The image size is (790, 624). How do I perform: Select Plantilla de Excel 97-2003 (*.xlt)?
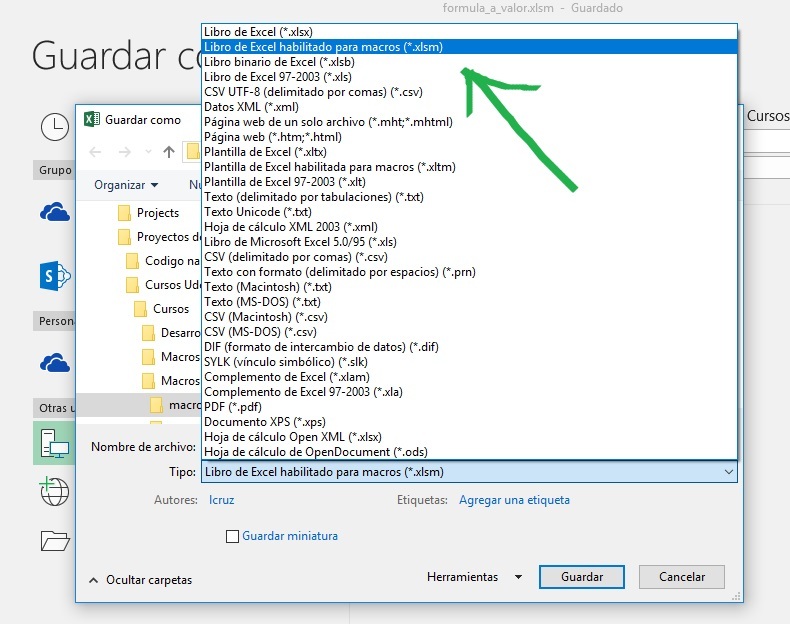(469, 182)
